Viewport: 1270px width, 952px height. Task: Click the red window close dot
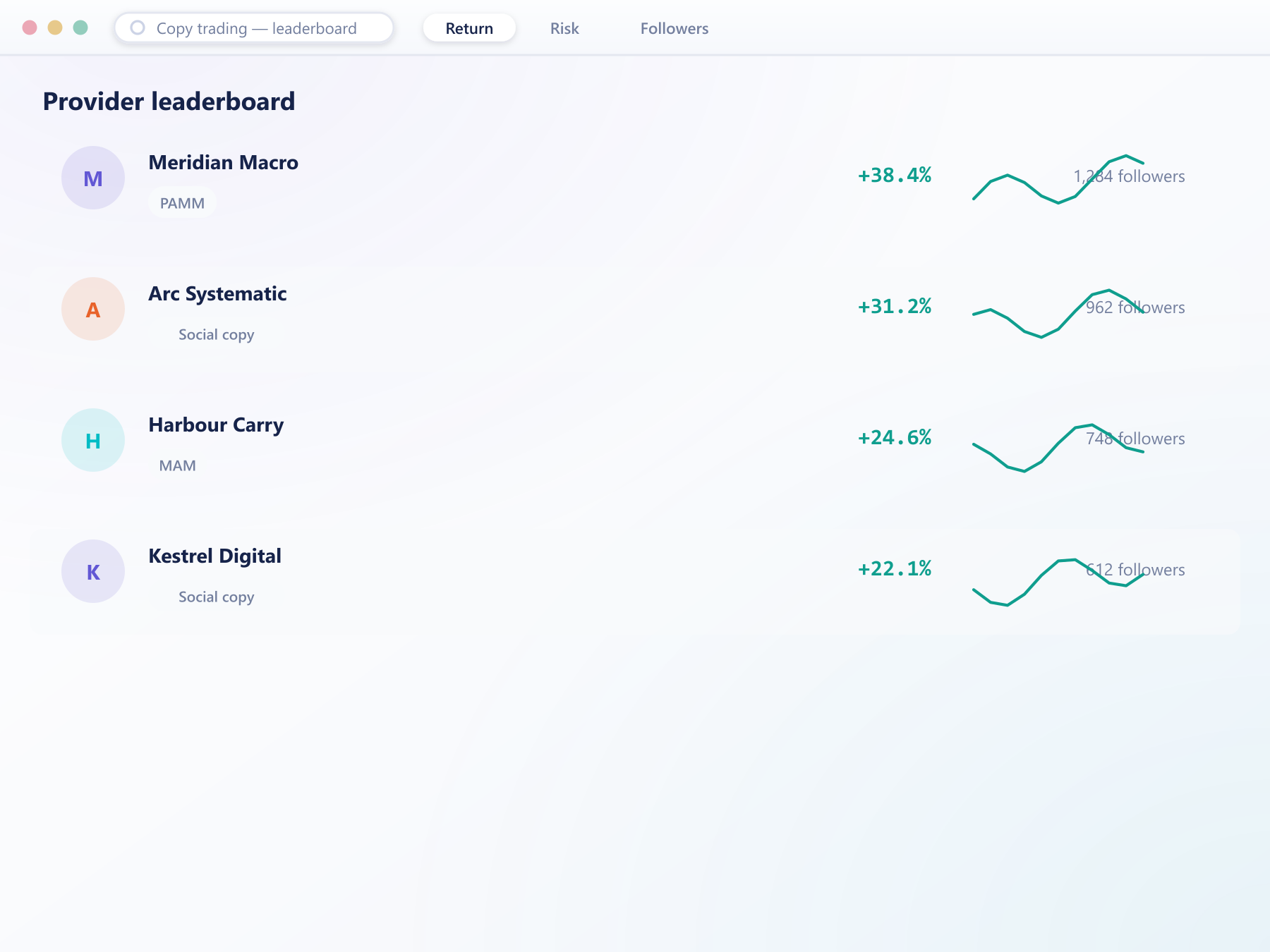tap(30, 28)
